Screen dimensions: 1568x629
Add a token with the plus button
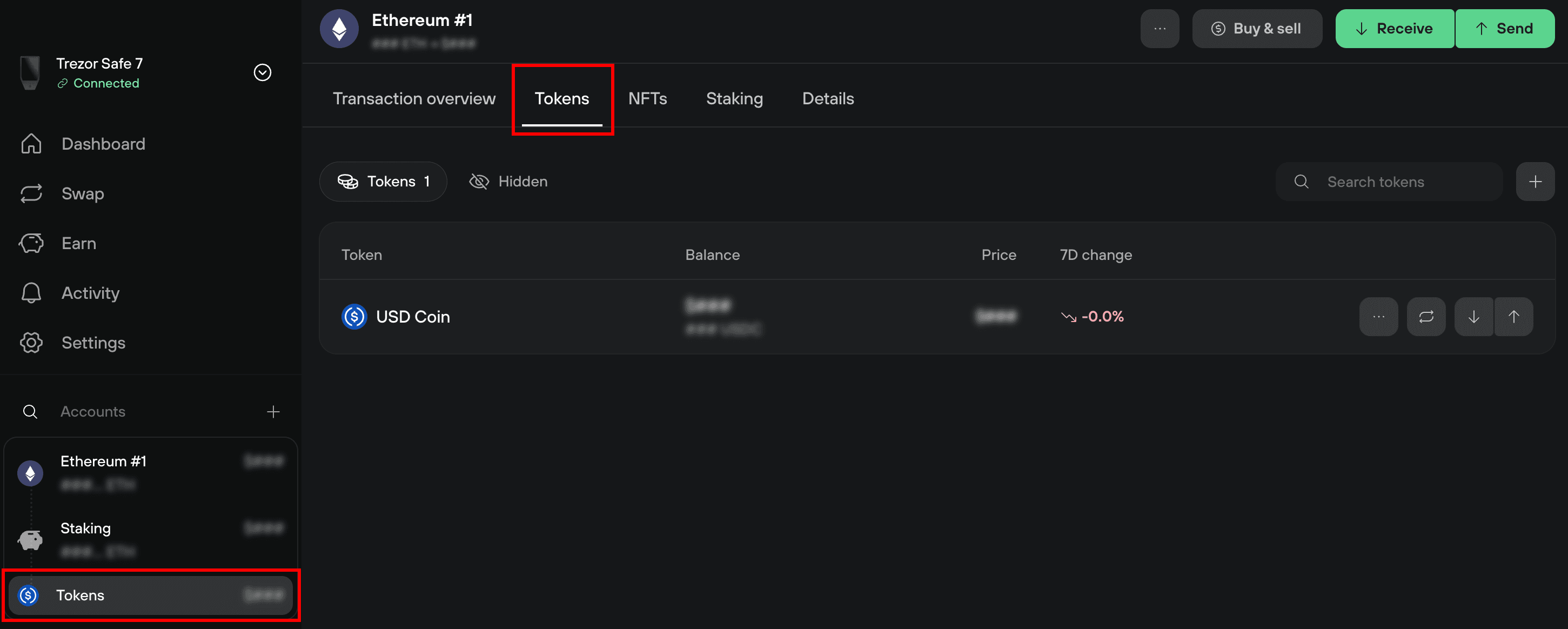(x=1535, y=182)
